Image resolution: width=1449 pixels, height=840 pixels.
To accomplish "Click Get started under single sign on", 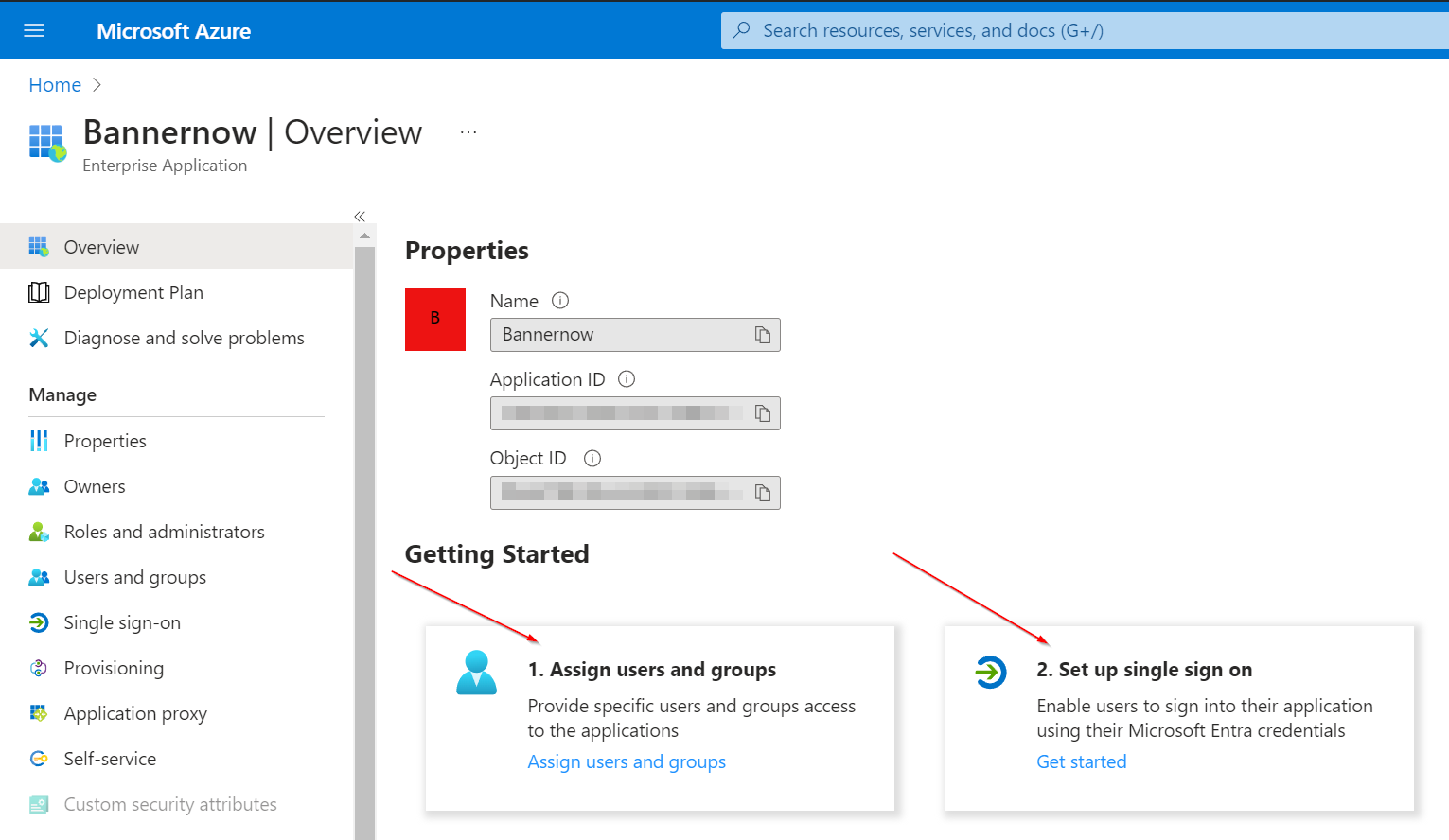I will pos(1082,761).
